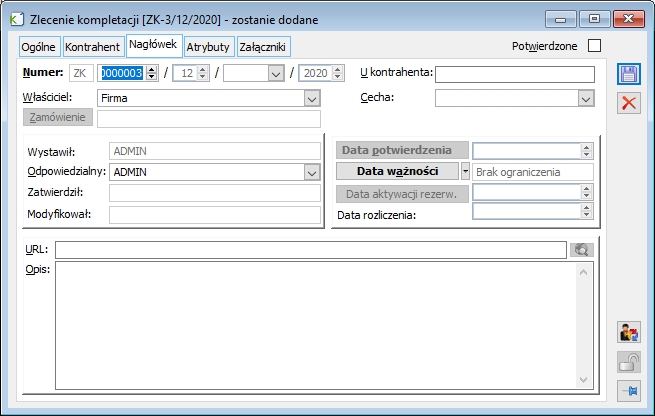Open the Załączniki tab
This screenshot has height=416, width=655.
(262, 47)
